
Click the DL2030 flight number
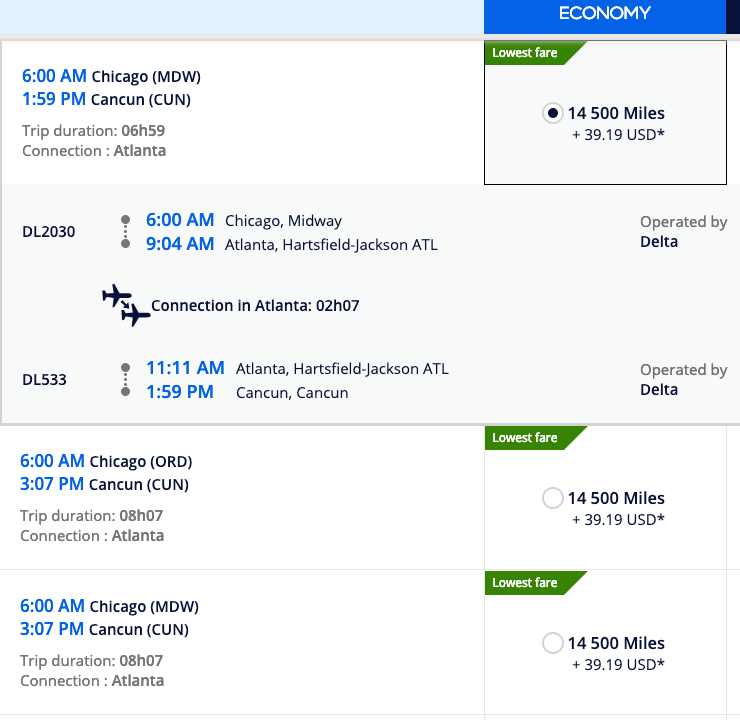point(49,232)
